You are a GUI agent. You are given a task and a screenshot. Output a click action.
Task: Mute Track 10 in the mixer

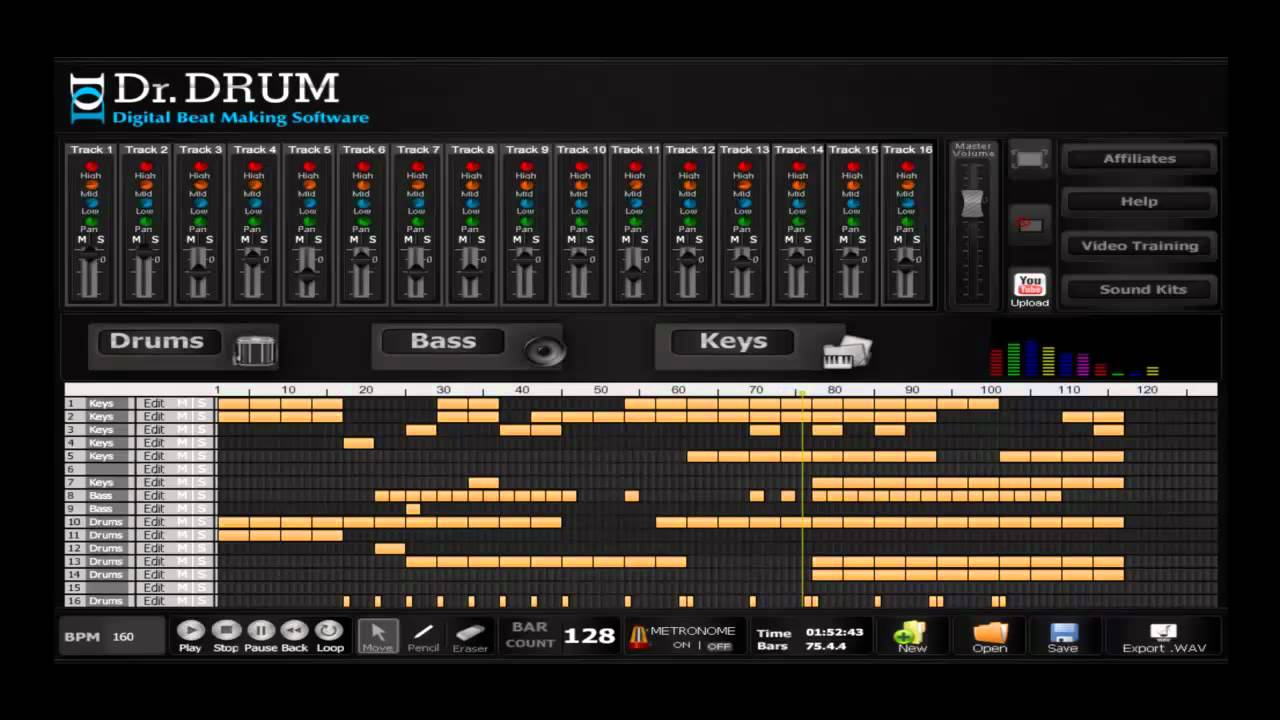(572, 240)
